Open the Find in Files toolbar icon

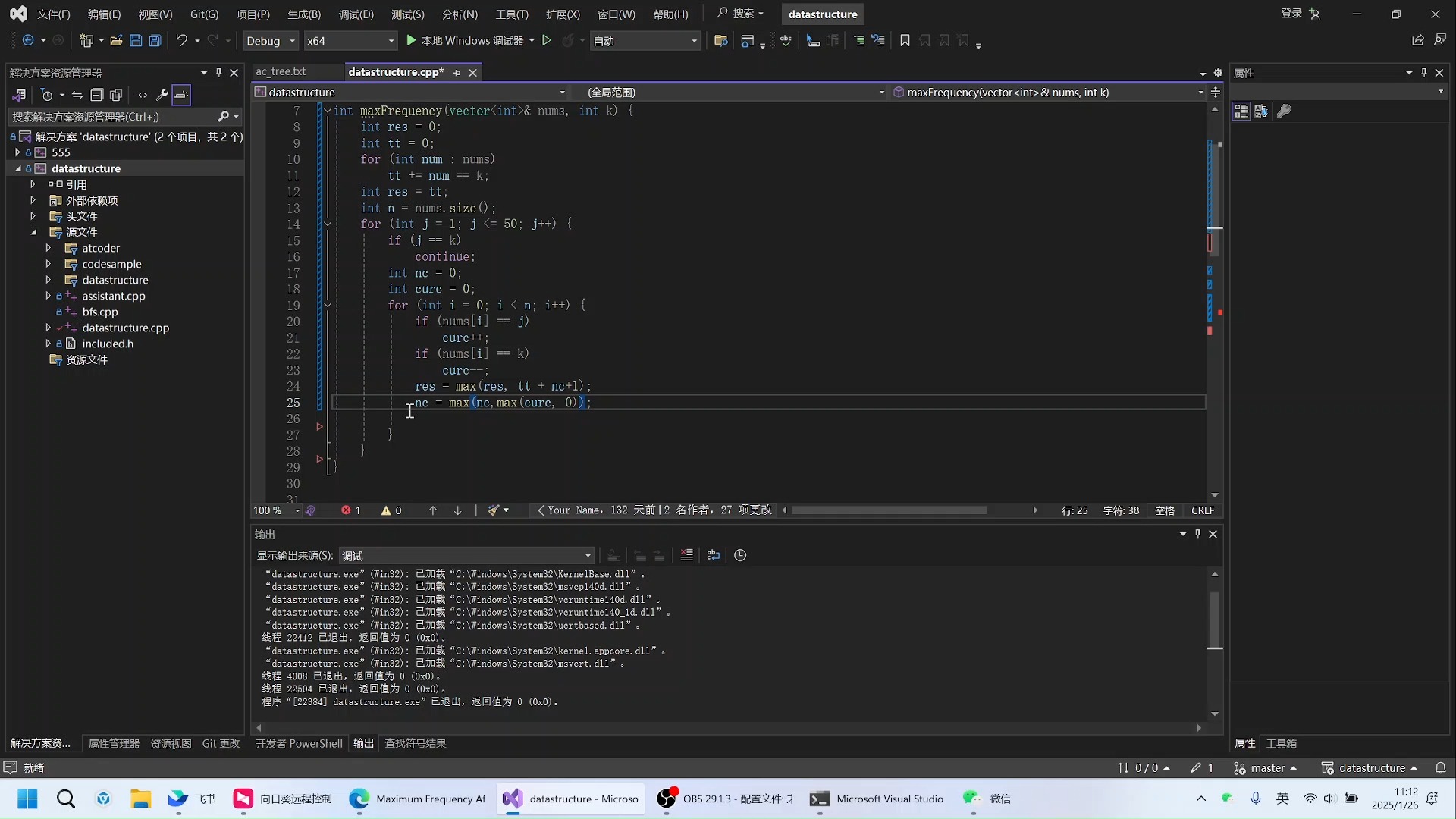tap(721, 41)
